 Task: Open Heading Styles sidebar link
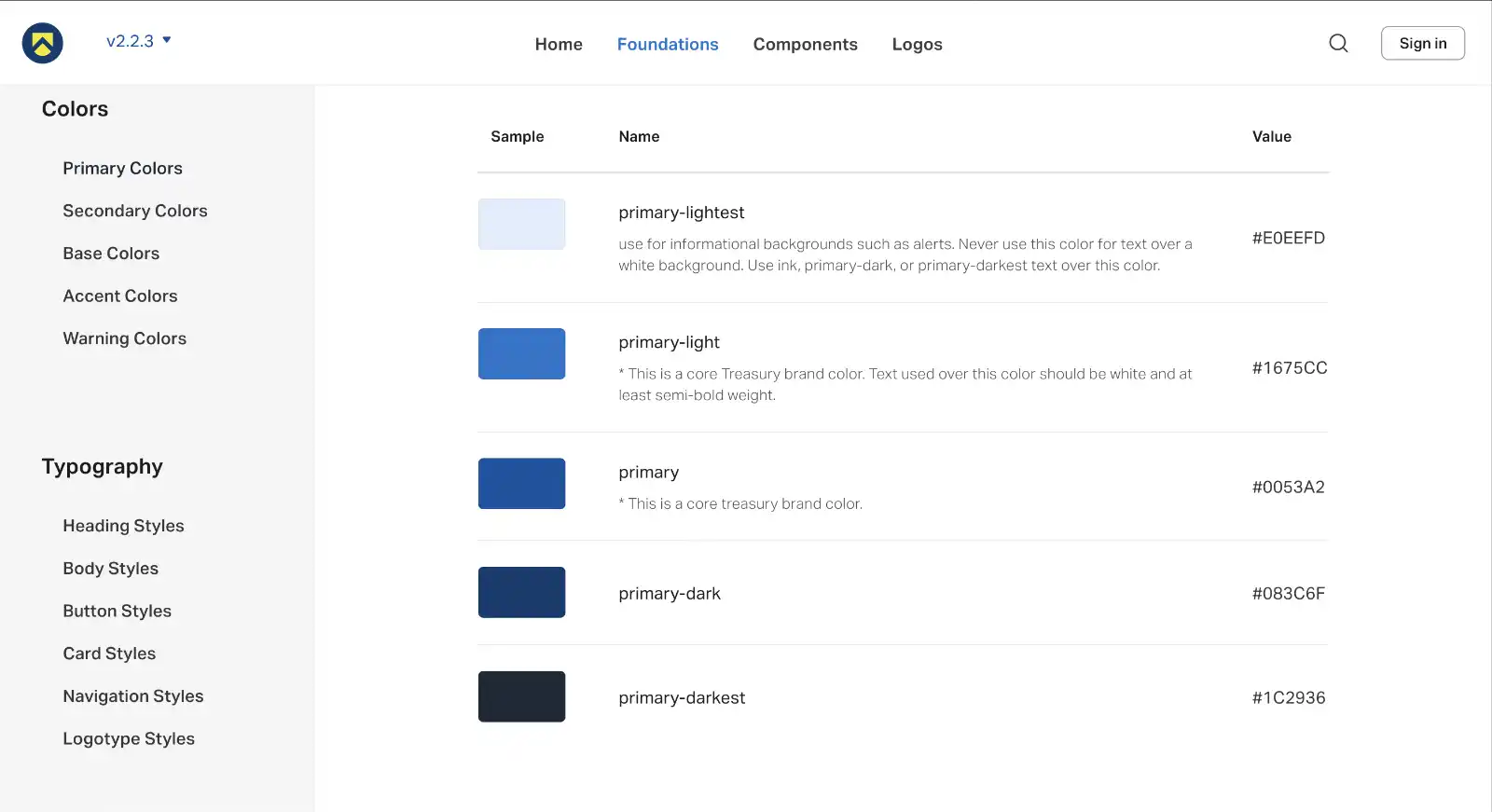[123, 526]
